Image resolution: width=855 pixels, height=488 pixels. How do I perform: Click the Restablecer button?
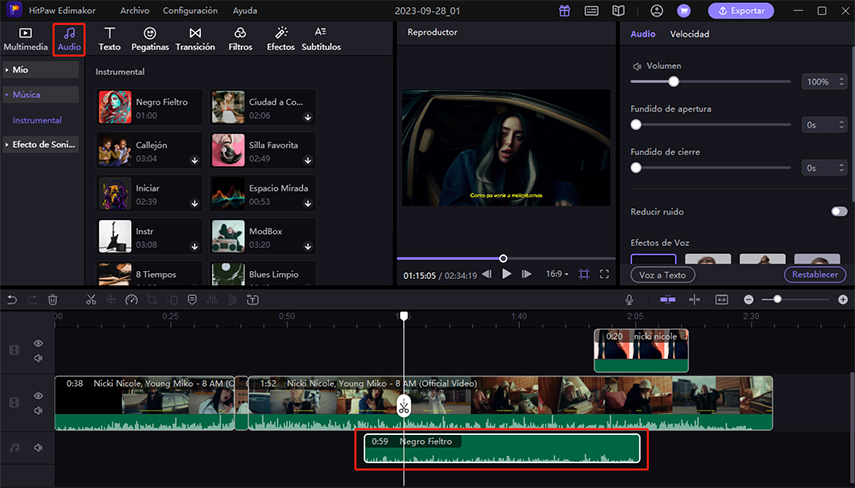click(815, 274)
